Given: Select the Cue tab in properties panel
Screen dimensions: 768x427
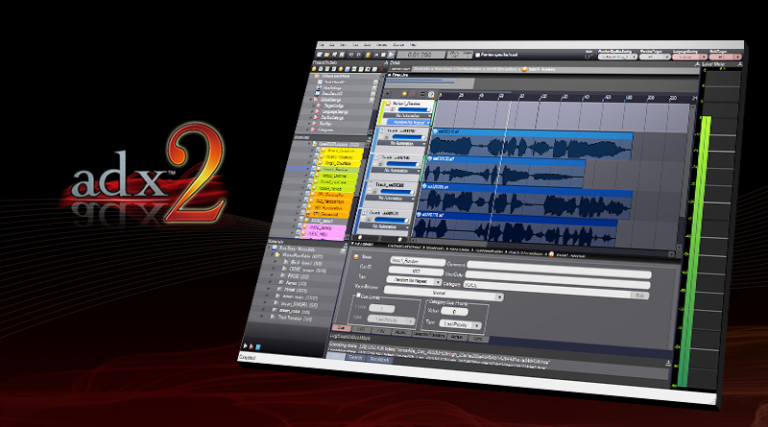Looking at the screenshot, I should click(343, 328).
